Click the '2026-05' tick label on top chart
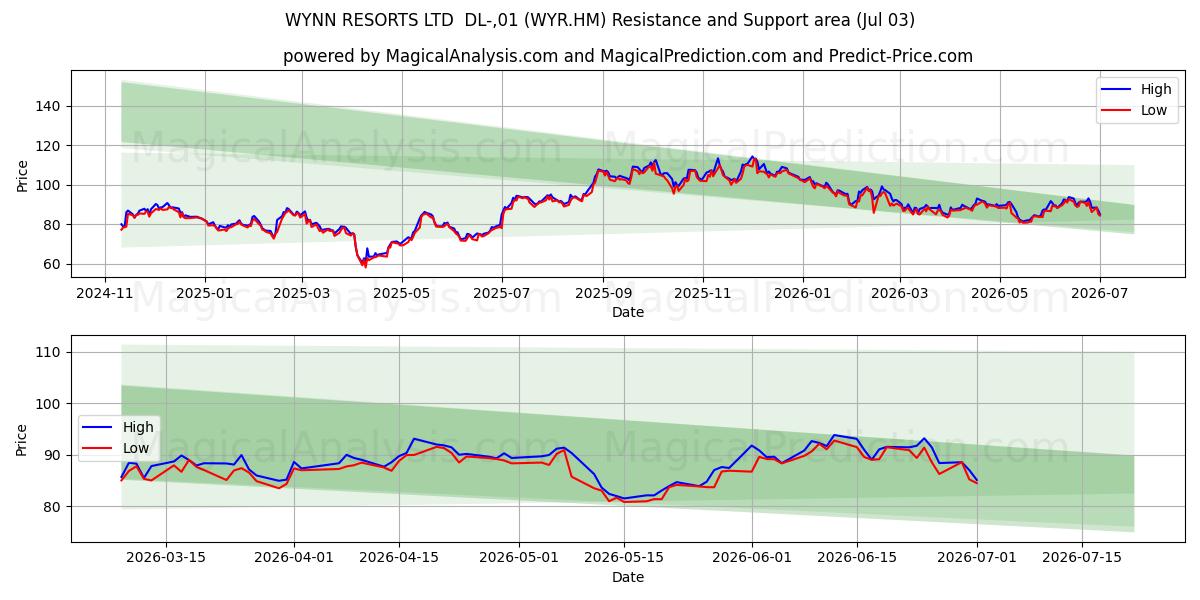Viewport: 1200px width, 600px height. [999, 295]
